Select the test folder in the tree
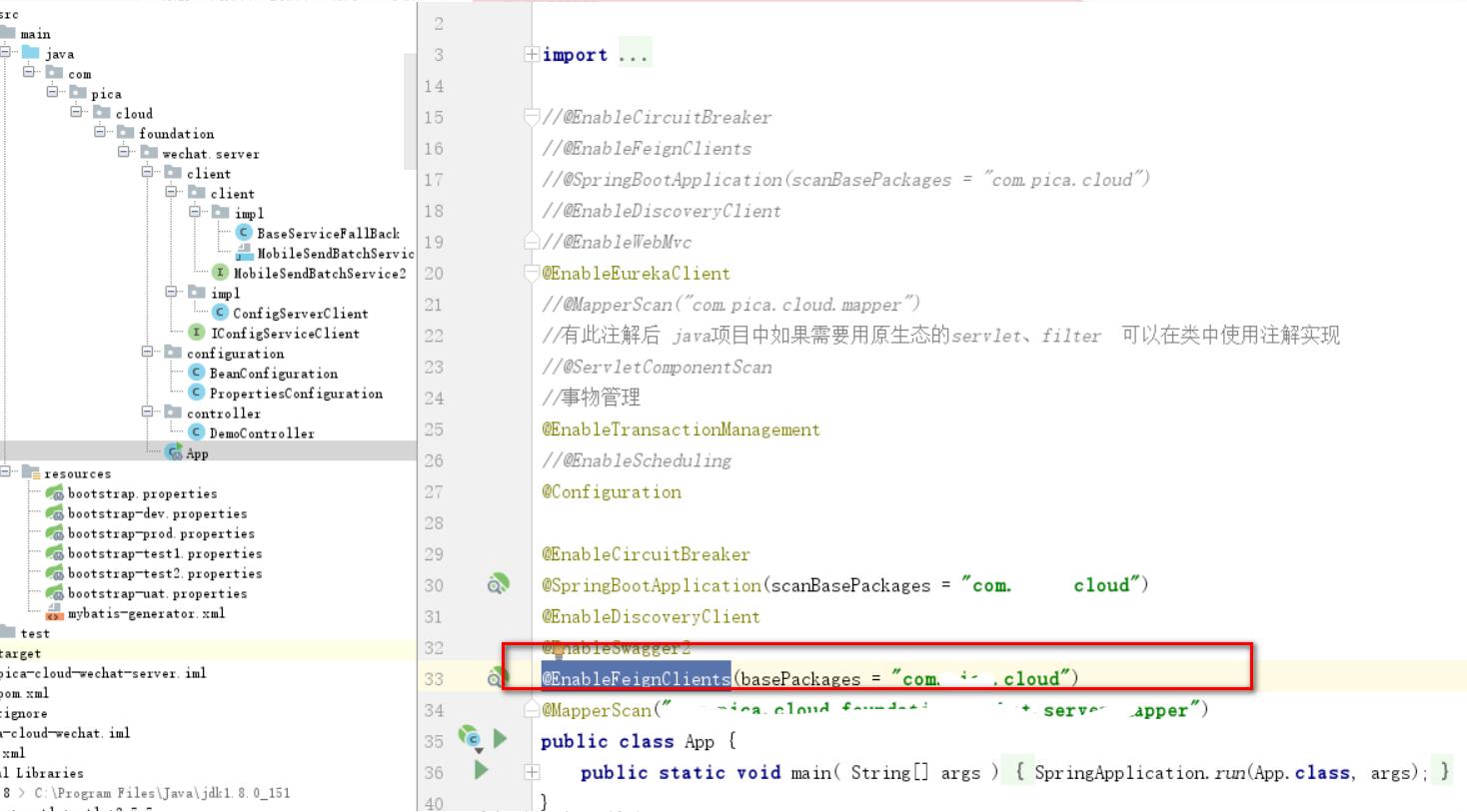 click(26, 632)
